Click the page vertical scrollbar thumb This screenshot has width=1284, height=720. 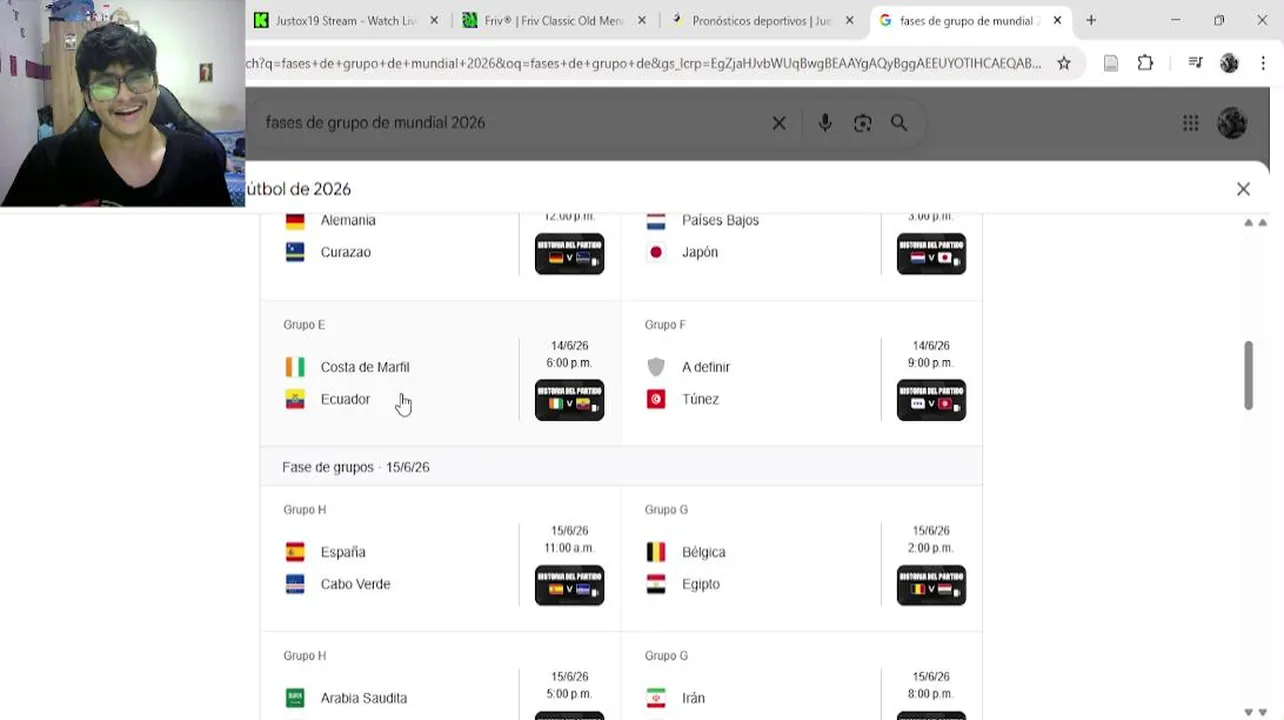click(x=1248, y=375)
